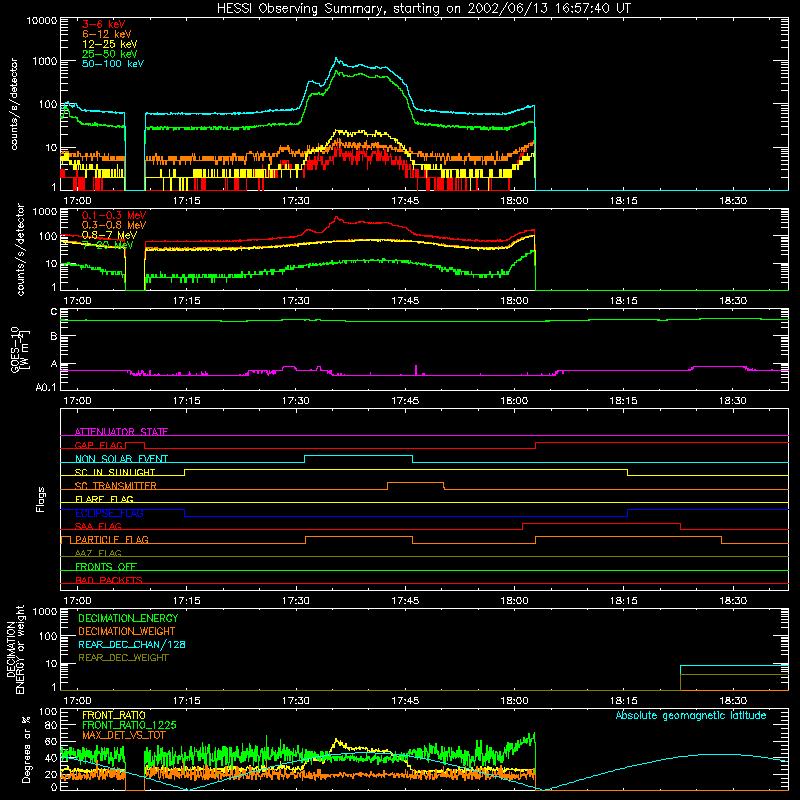The width and height of the screenshot is (800, 800).
Task: Select the 3-6 keV legend label
Action: (104, 24)
